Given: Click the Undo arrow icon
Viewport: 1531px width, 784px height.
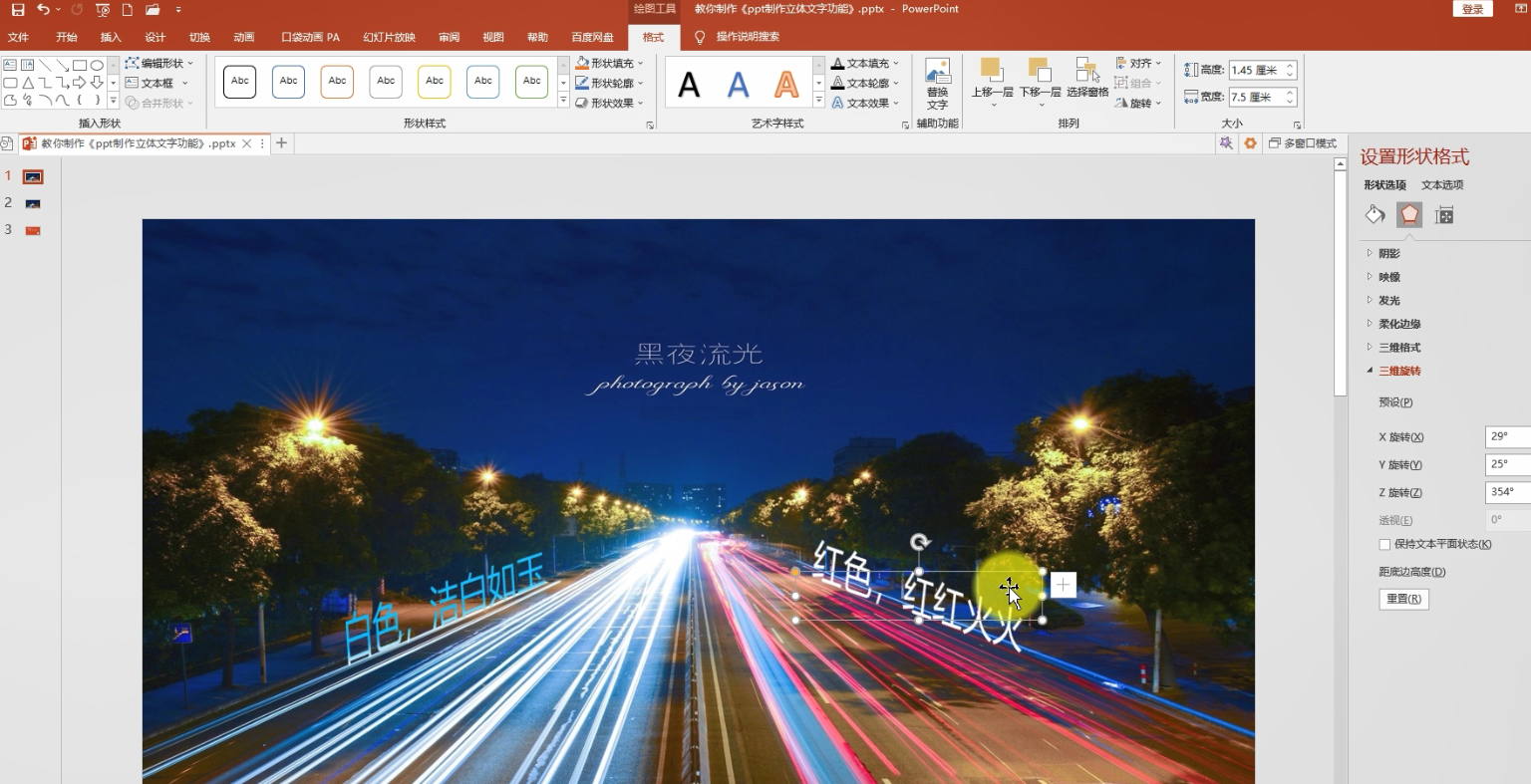Looking at the screenshot, I should point(43,9).
